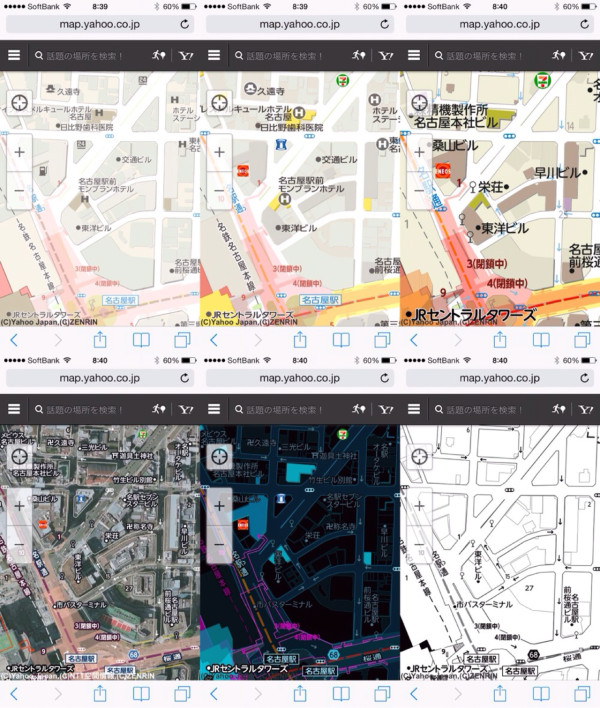Tap 7-Eleven marker on dark night map
Image resolution: width=600 pixels, height=708 pixels.
pos(343,434)
